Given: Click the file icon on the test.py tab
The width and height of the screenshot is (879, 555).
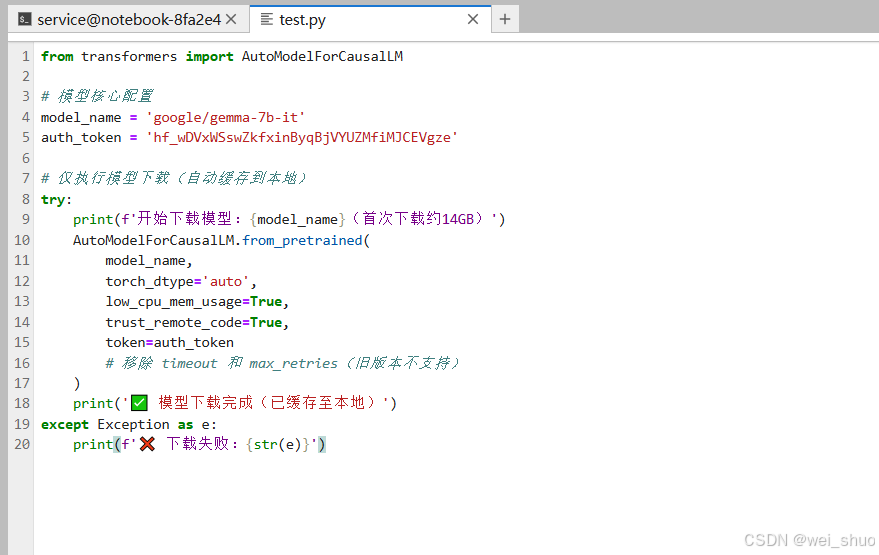Looking at the screenshot, I should 267,20.
